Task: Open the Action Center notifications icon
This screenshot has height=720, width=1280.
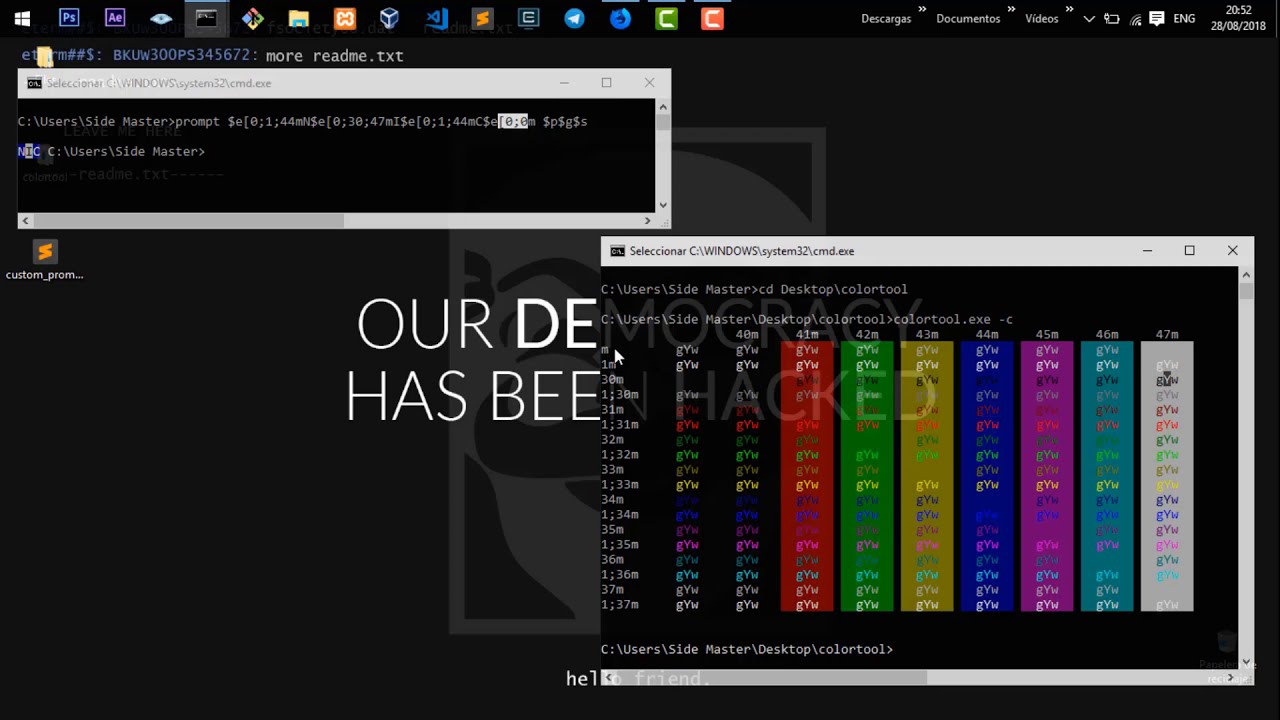Action: click(x=1157, y=18)
